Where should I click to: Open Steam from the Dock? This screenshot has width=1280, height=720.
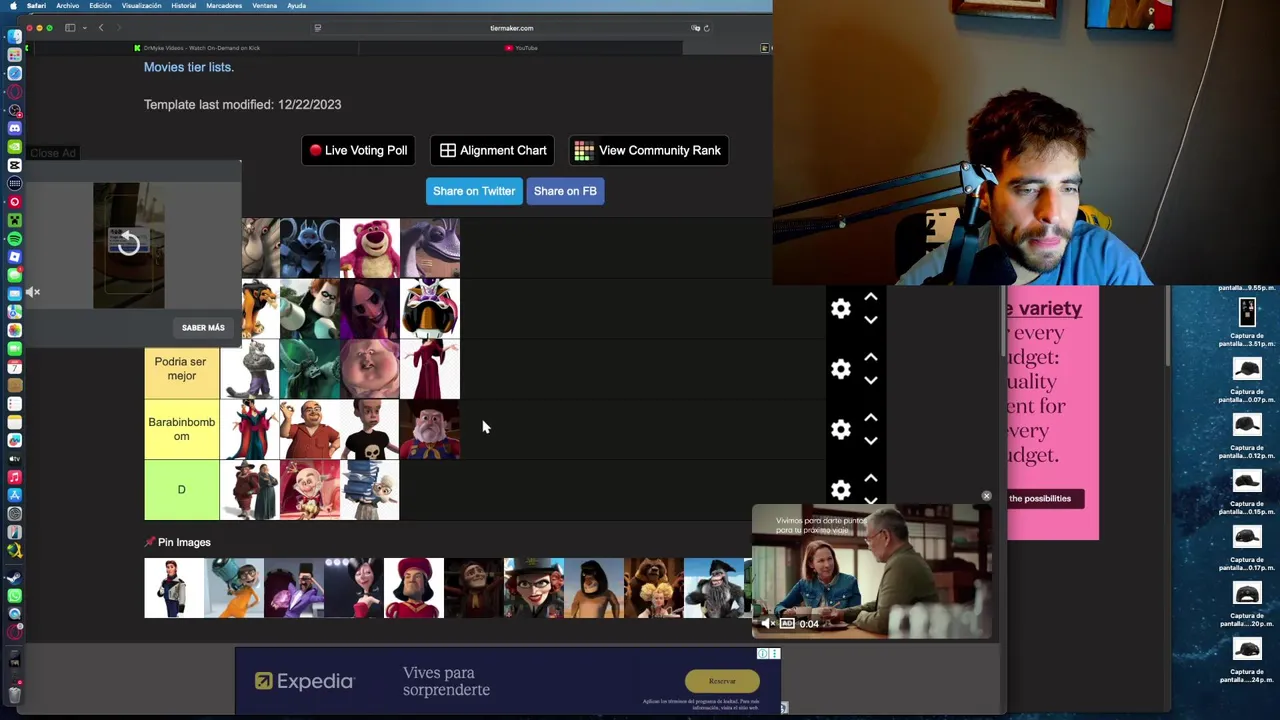coord(14,577)
